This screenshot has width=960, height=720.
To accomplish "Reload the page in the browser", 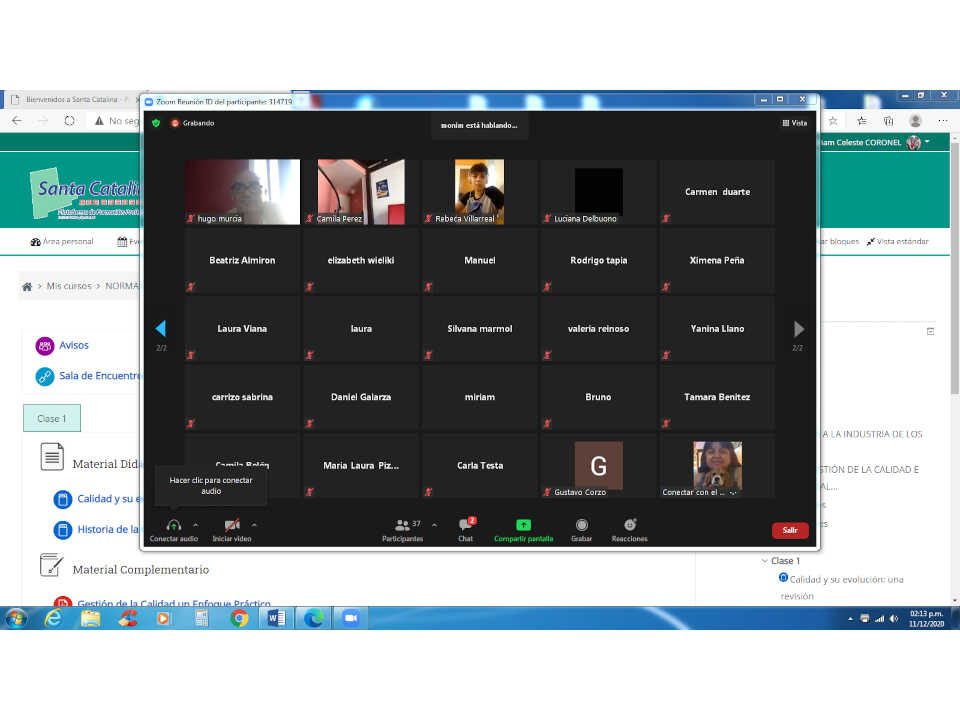I will pyautogui.click(x=69, y=121).
